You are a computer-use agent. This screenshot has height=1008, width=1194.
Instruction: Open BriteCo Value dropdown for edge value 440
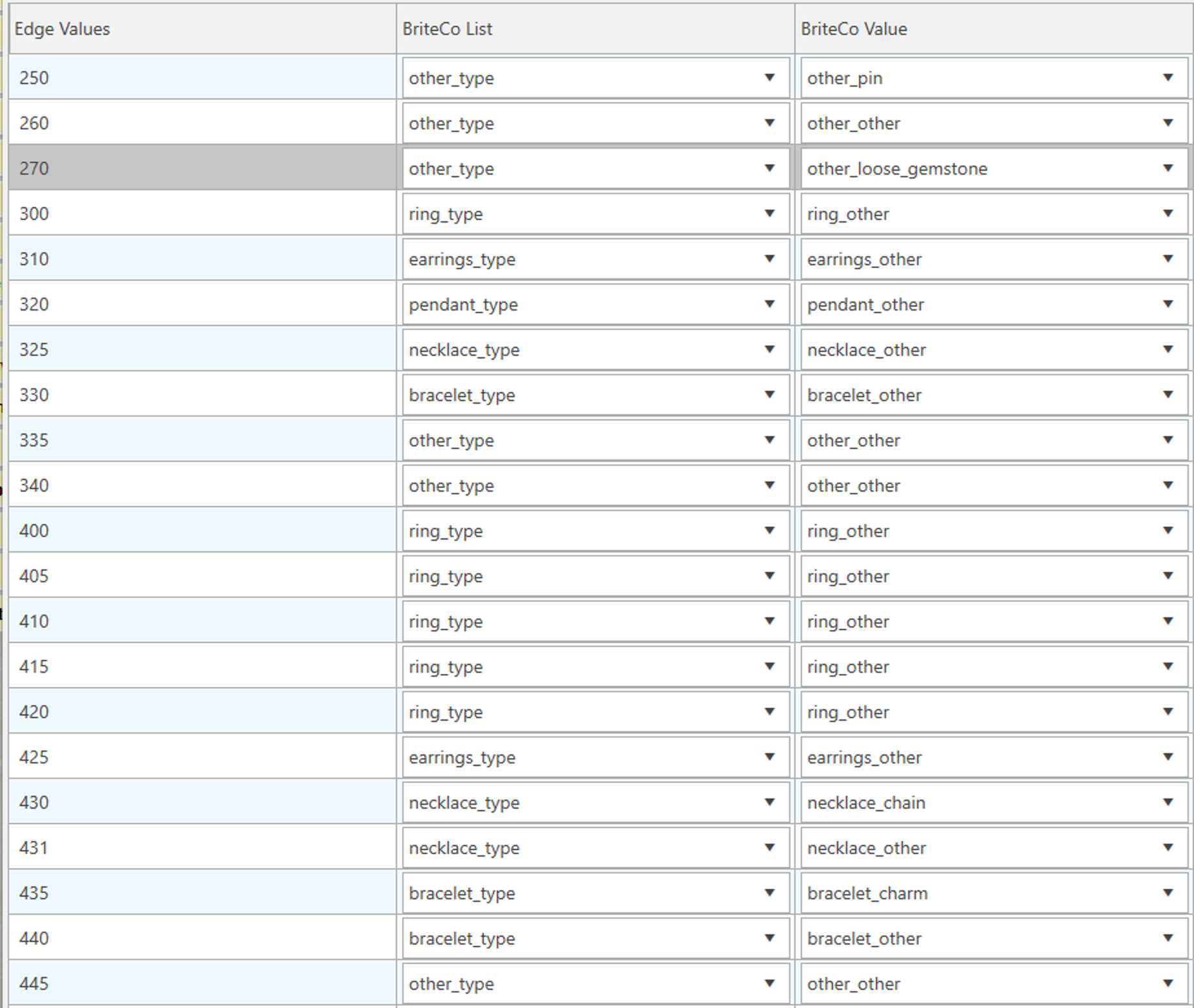click(1167, 938)
